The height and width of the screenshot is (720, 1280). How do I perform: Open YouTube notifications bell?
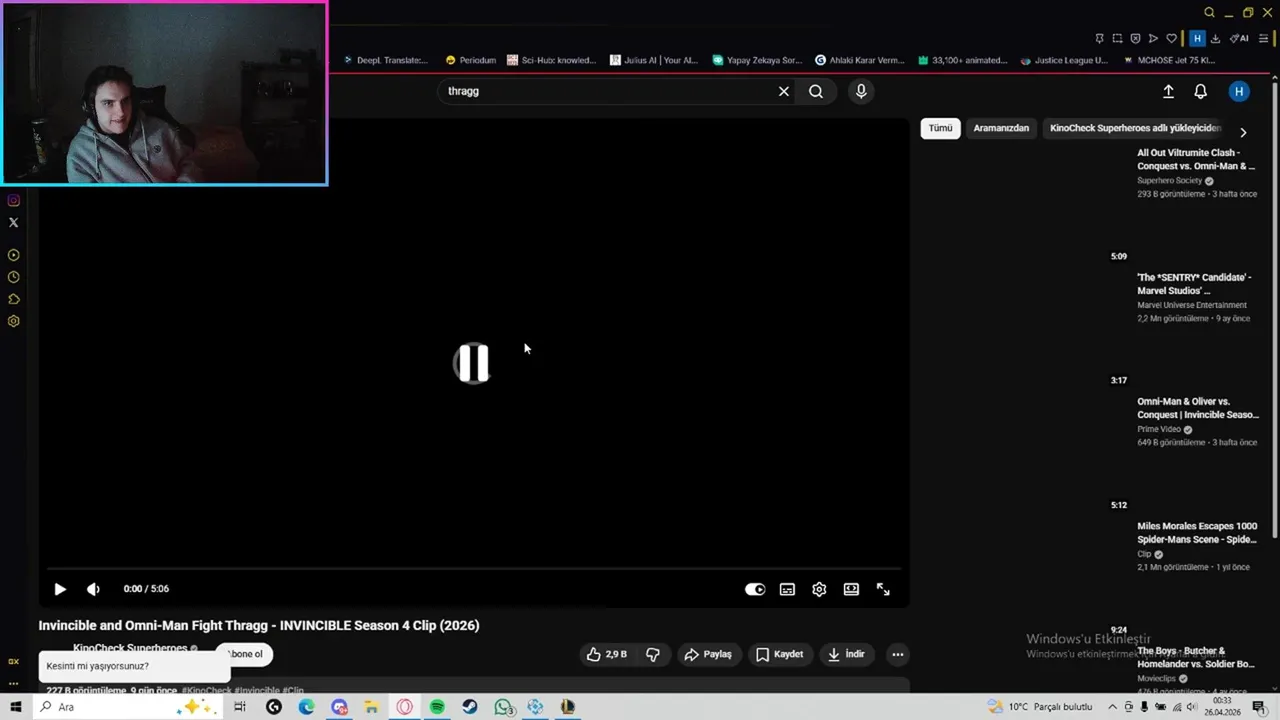pyautogui.click(x=1201, y=91)
